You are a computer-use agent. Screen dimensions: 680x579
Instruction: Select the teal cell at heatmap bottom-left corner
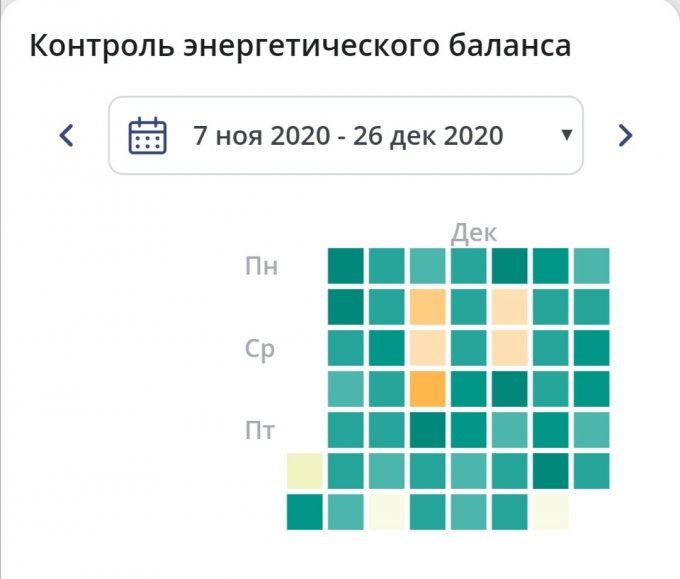304,511
